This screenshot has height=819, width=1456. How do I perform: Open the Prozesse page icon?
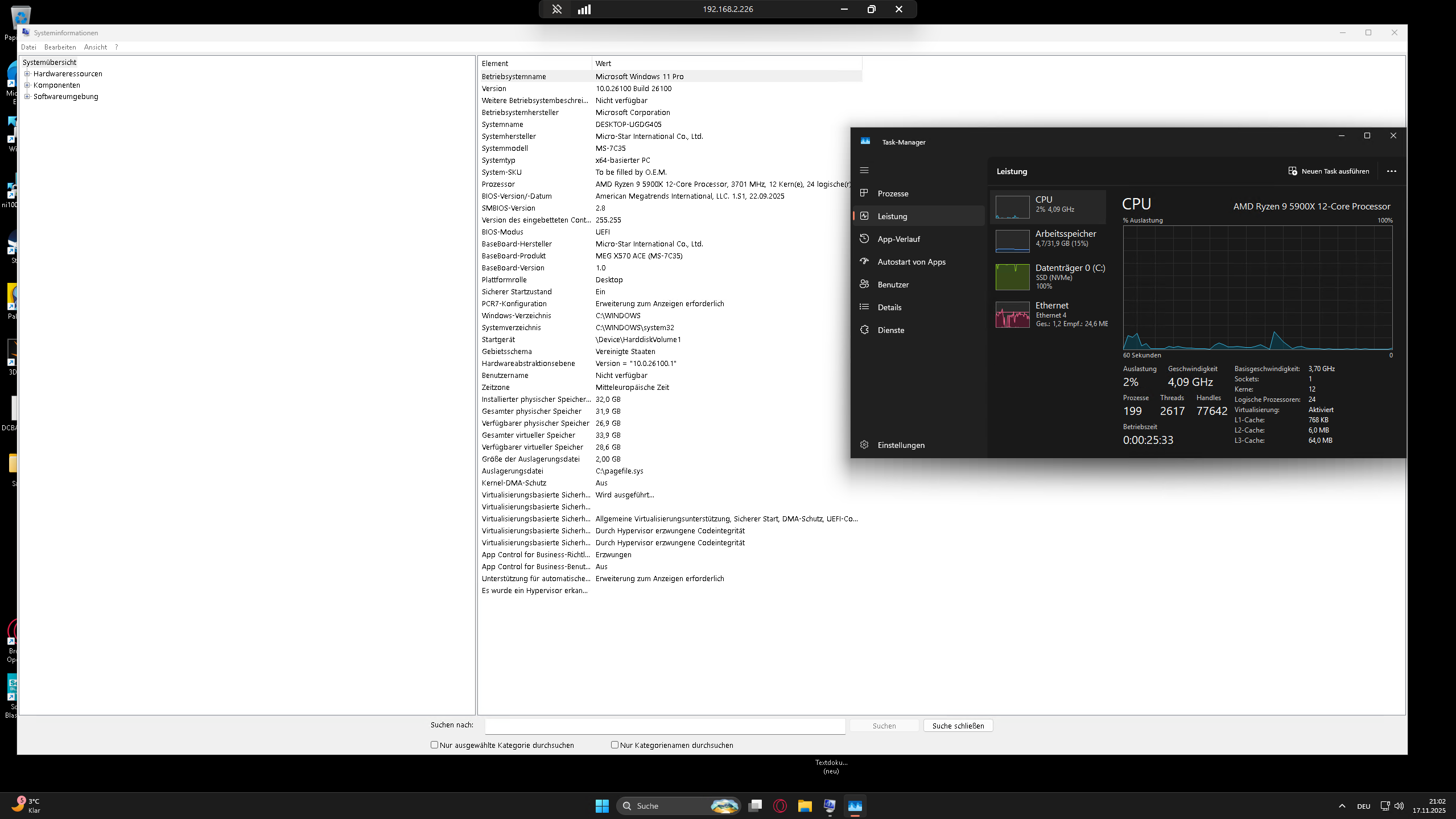pyautogui.click(x=864, y=193)
